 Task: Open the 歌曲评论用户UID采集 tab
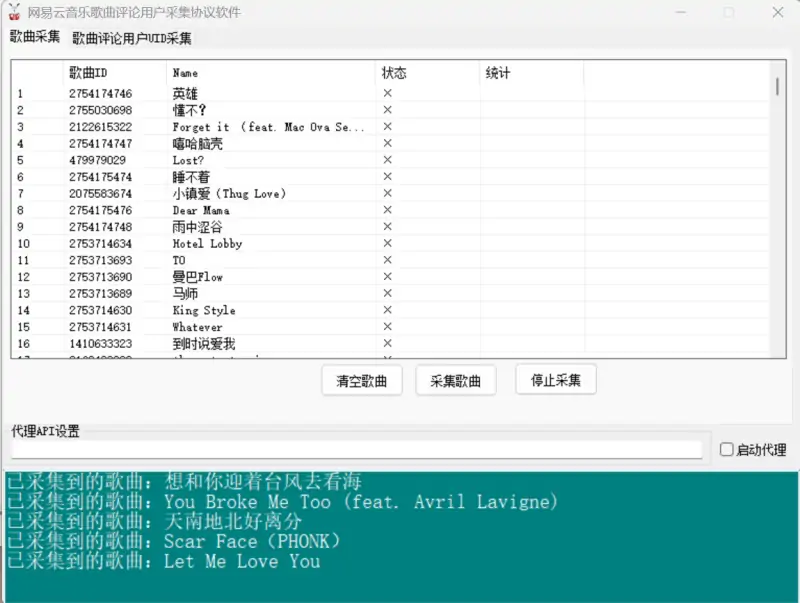131,39
